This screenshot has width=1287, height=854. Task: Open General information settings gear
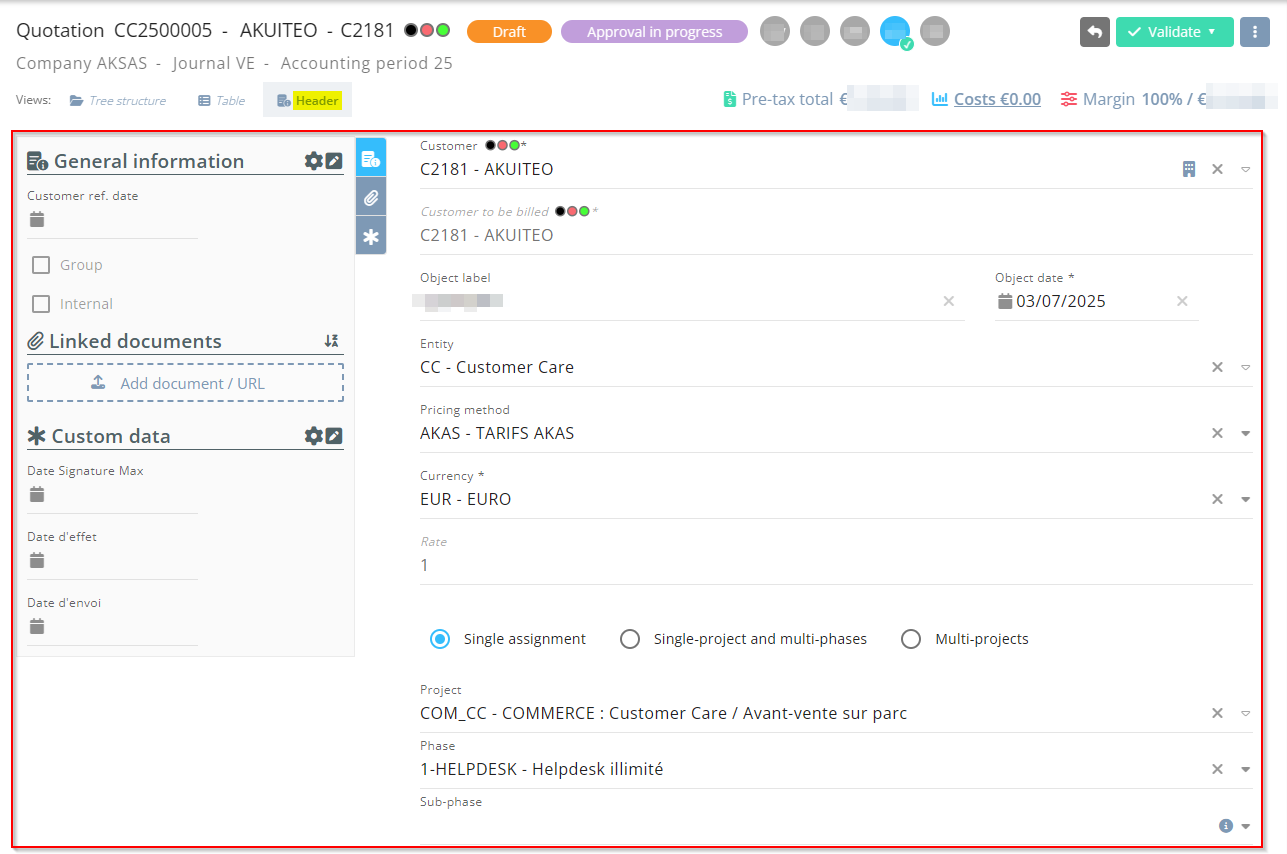tap(314, 161)
